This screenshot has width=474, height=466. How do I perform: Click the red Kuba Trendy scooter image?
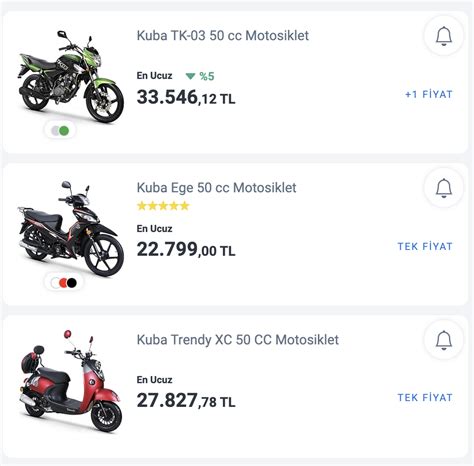70,381
